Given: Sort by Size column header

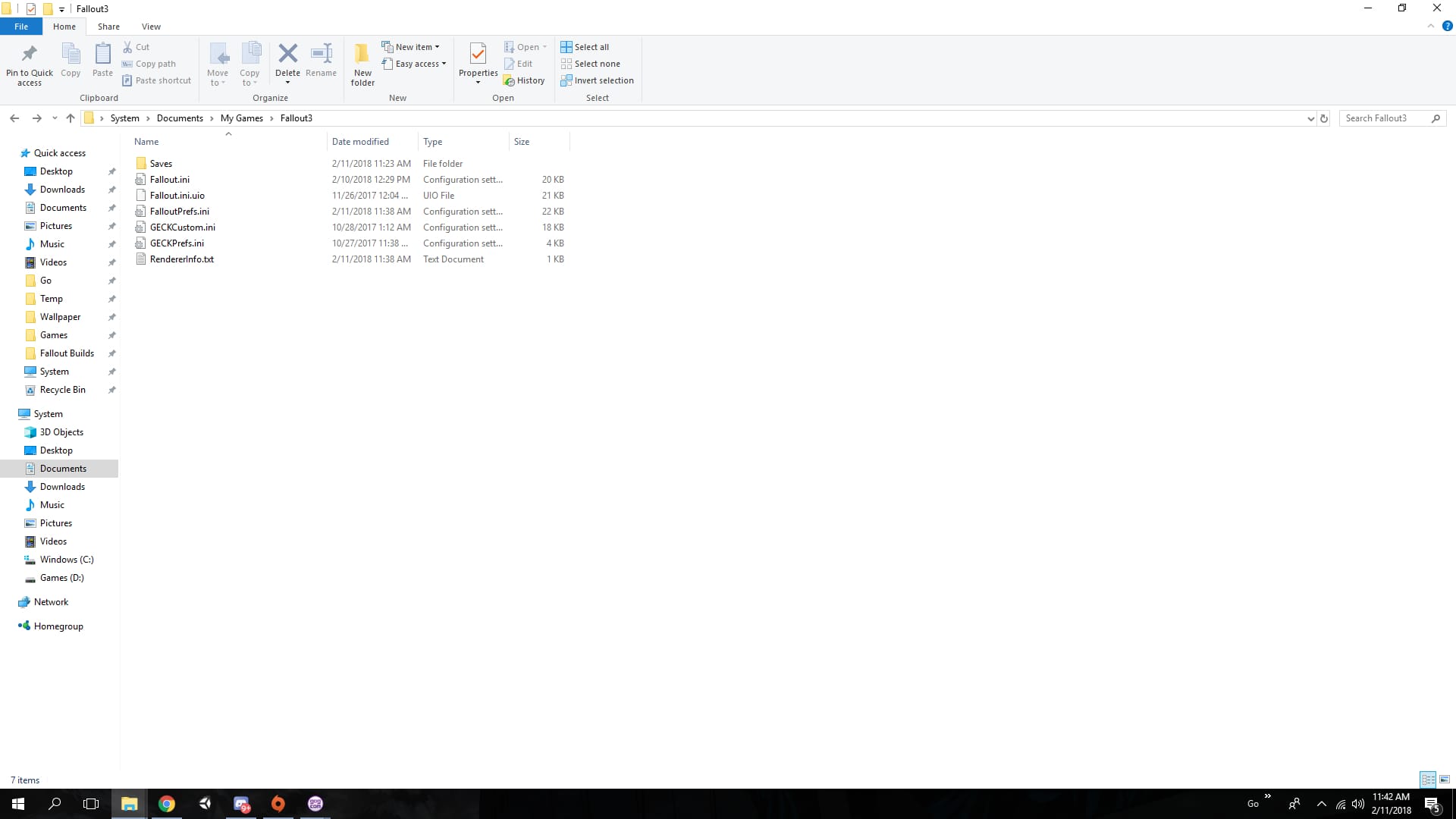Looking at the screenshot, I should pyautogui.click(x=539, y=142).
